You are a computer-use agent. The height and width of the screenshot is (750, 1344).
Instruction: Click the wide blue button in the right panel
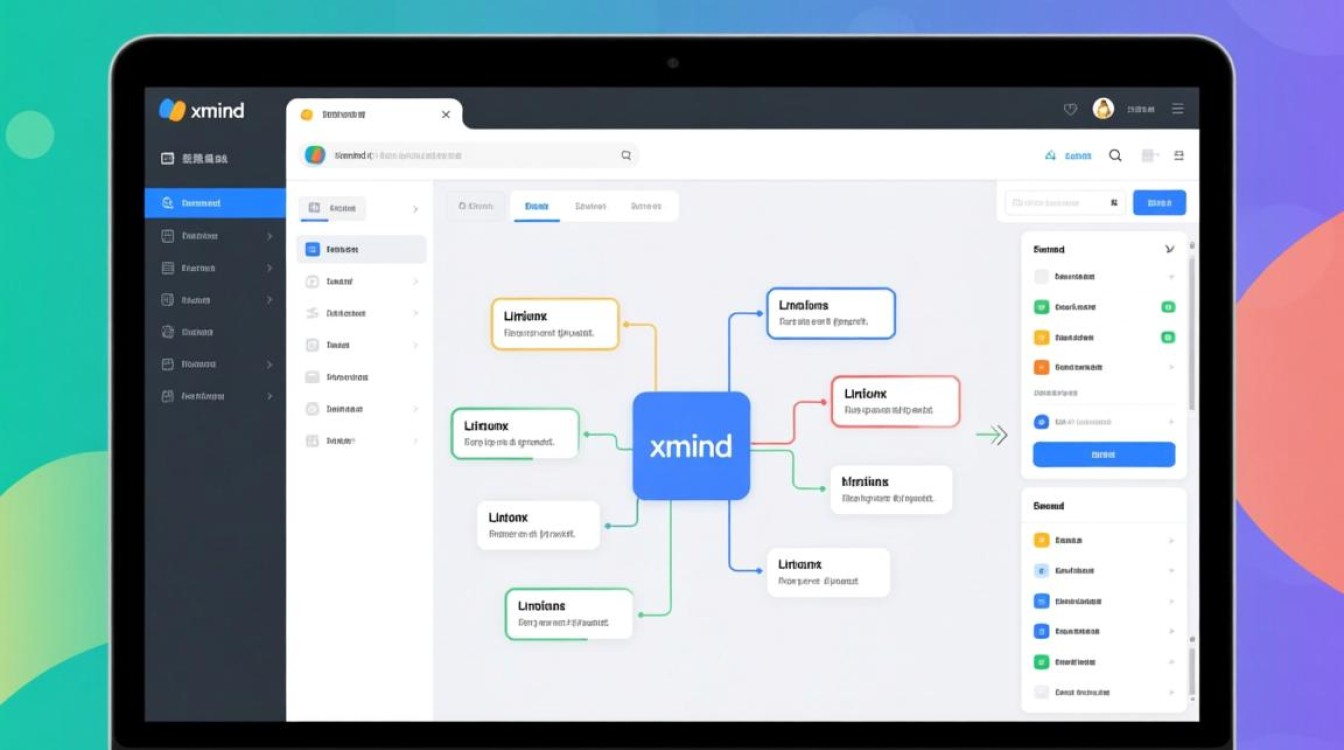click(1103, 454)
